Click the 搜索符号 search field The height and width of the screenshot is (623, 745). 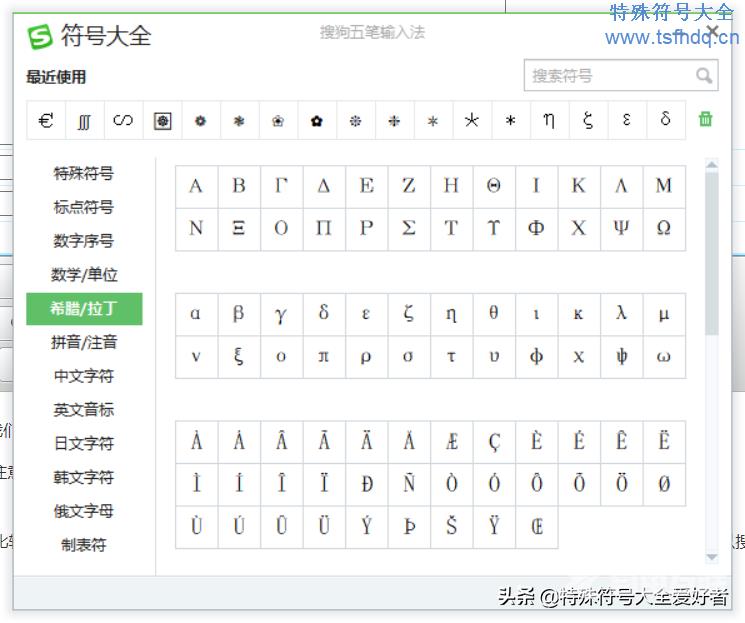pos(621,75)
